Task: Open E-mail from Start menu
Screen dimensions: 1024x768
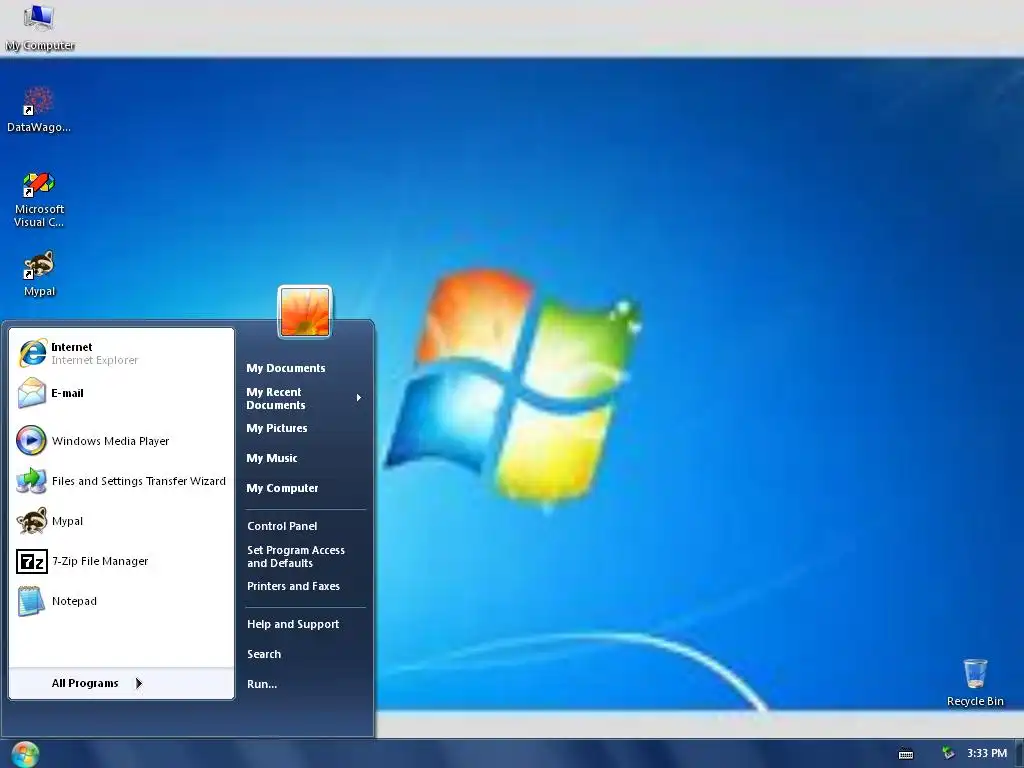Action: 121,393
